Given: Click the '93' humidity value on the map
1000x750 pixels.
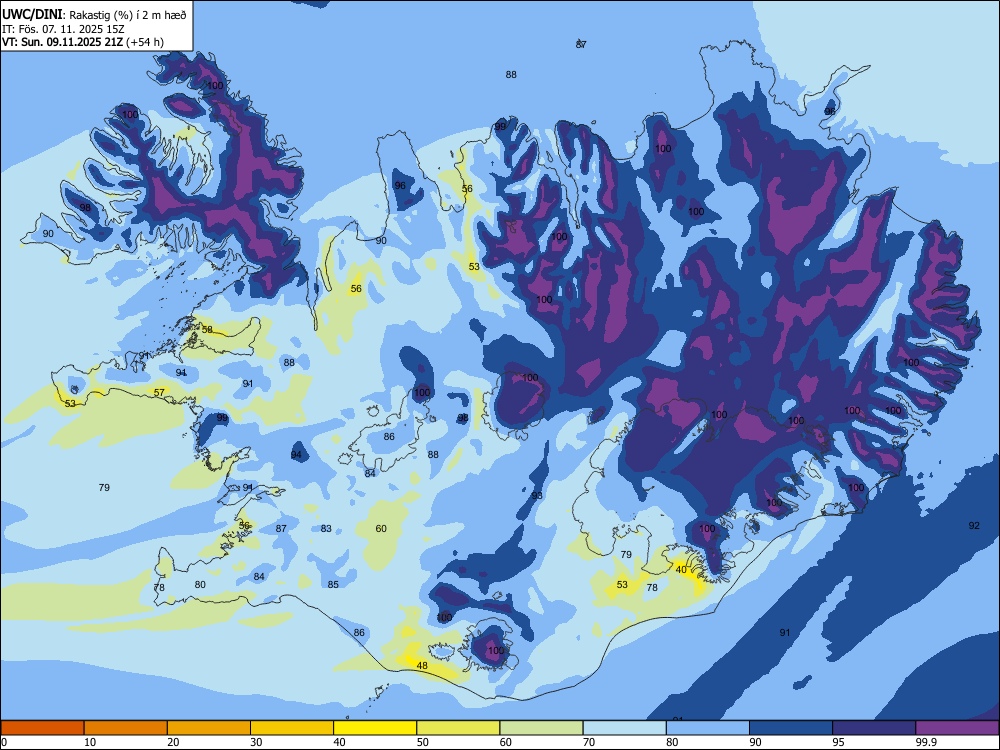Looking at the screenshot, I should (537, 496).
